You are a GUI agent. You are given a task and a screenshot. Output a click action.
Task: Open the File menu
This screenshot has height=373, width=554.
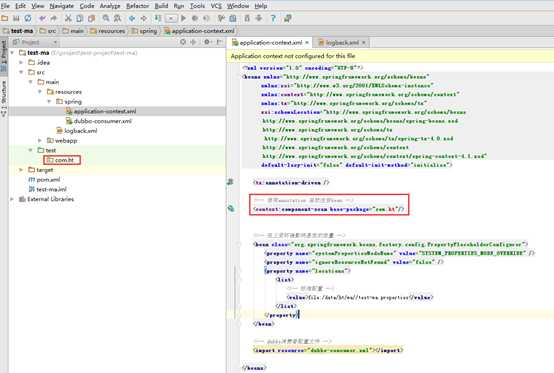click(5, 6)
